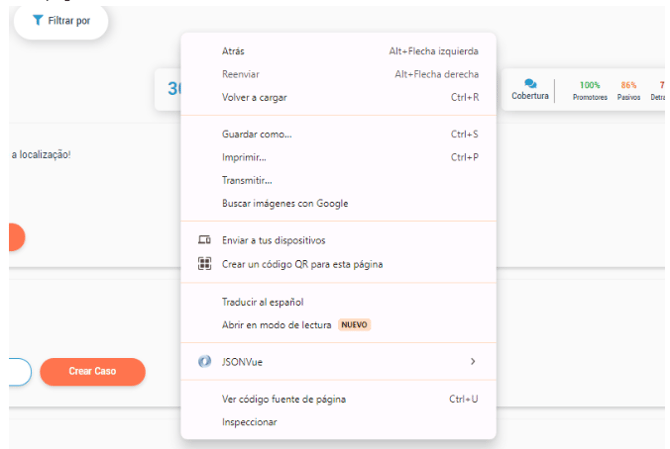Click the JSONVue extension icon

[x=204, y=361]
